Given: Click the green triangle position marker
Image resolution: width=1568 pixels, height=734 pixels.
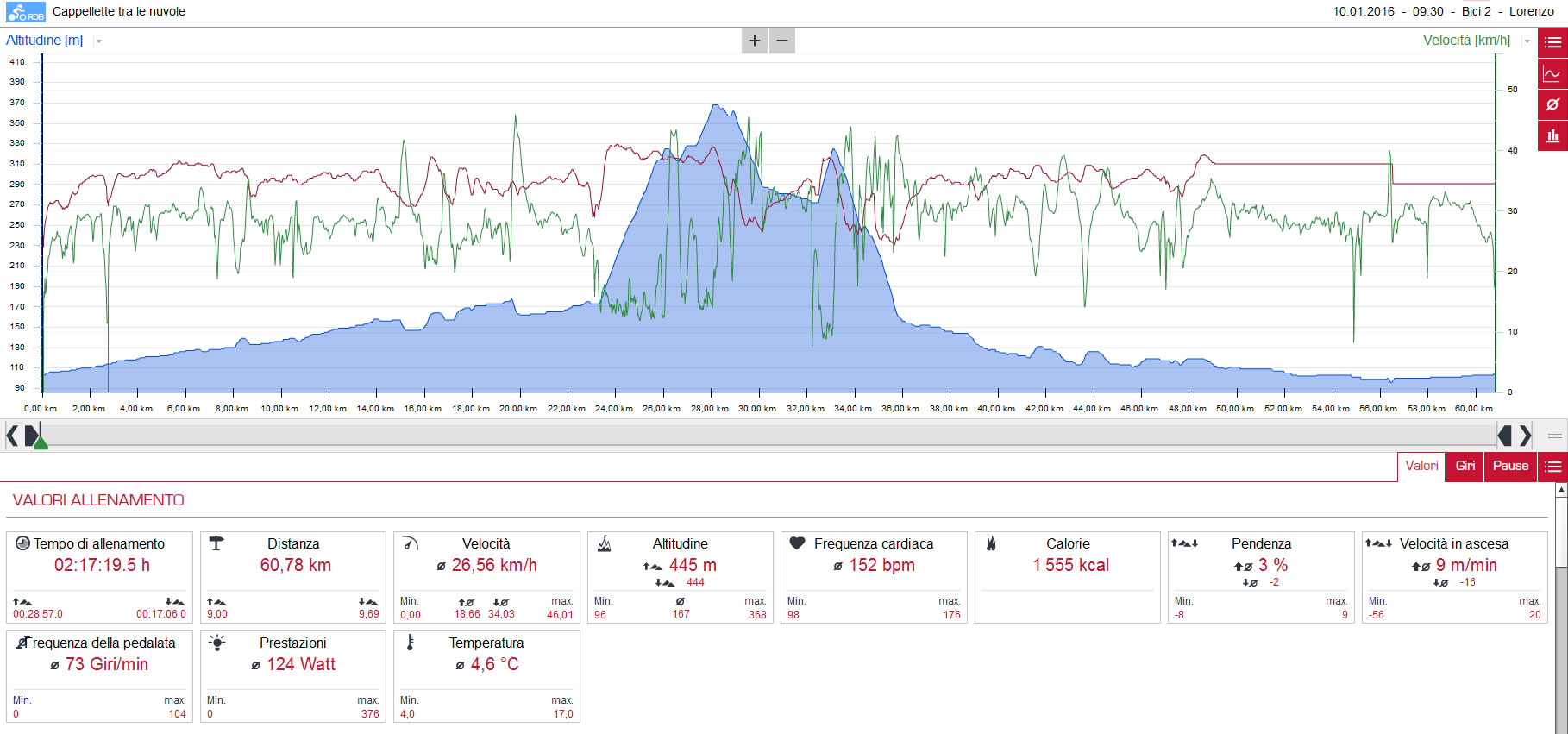Looking at the screenshot, I should coord(40,442).
